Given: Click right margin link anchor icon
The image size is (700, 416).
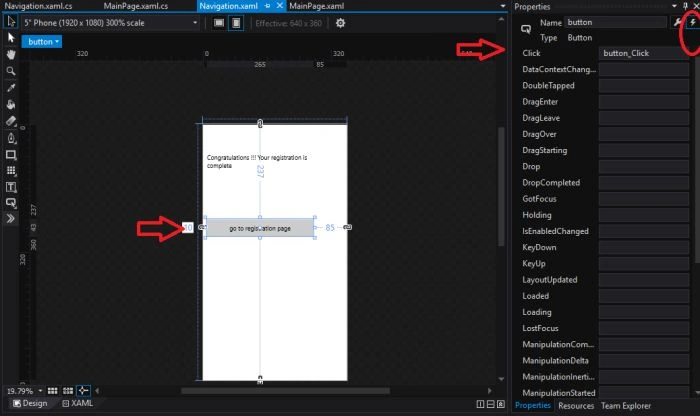Looking at the screenshot, I should (x=347, y=227).
